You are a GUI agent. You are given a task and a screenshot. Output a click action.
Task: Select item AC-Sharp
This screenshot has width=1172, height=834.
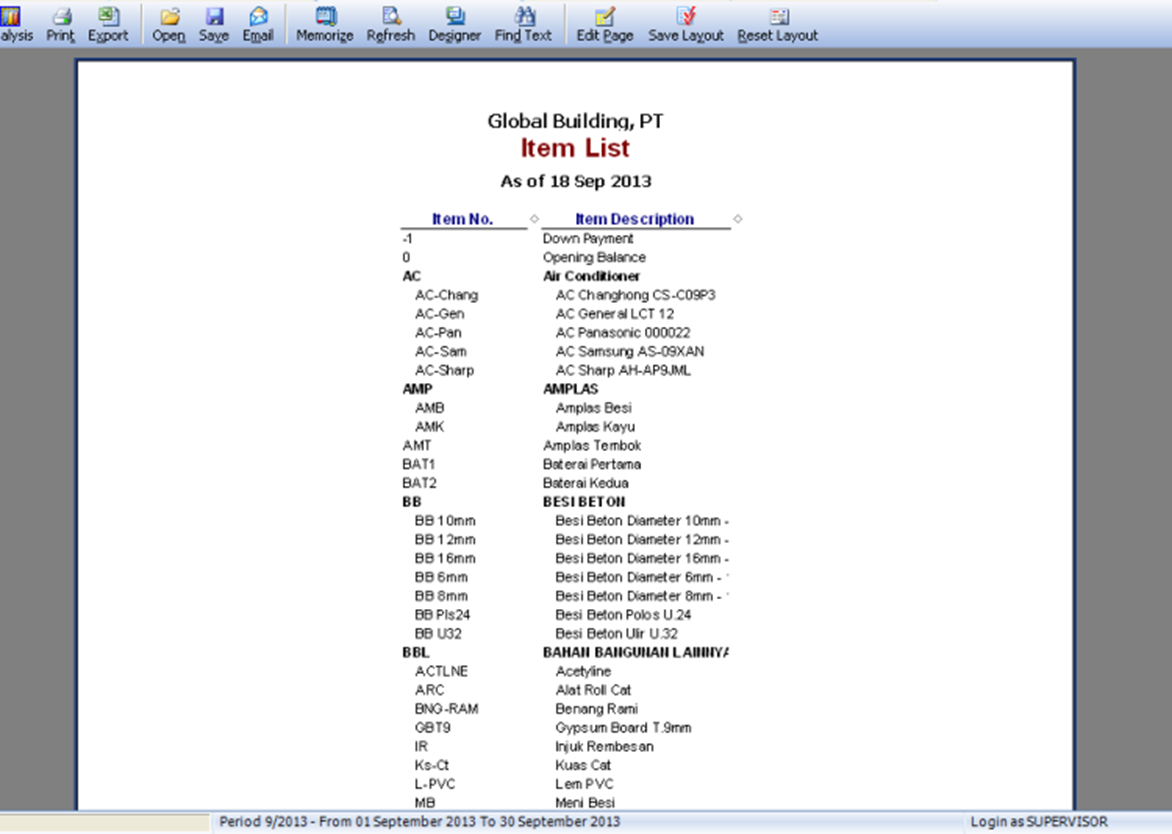[x=444, y=370]
